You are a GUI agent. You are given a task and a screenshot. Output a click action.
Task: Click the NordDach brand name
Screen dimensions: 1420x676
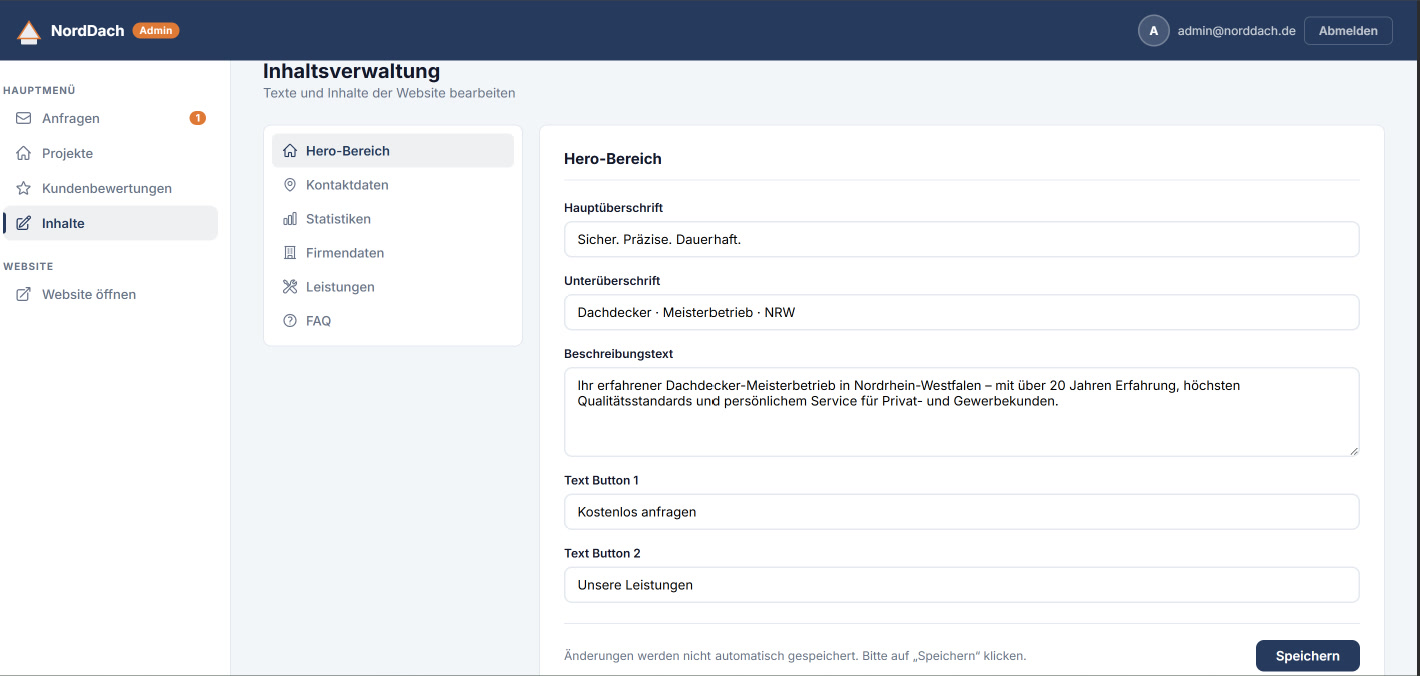(x=87, y=31)
